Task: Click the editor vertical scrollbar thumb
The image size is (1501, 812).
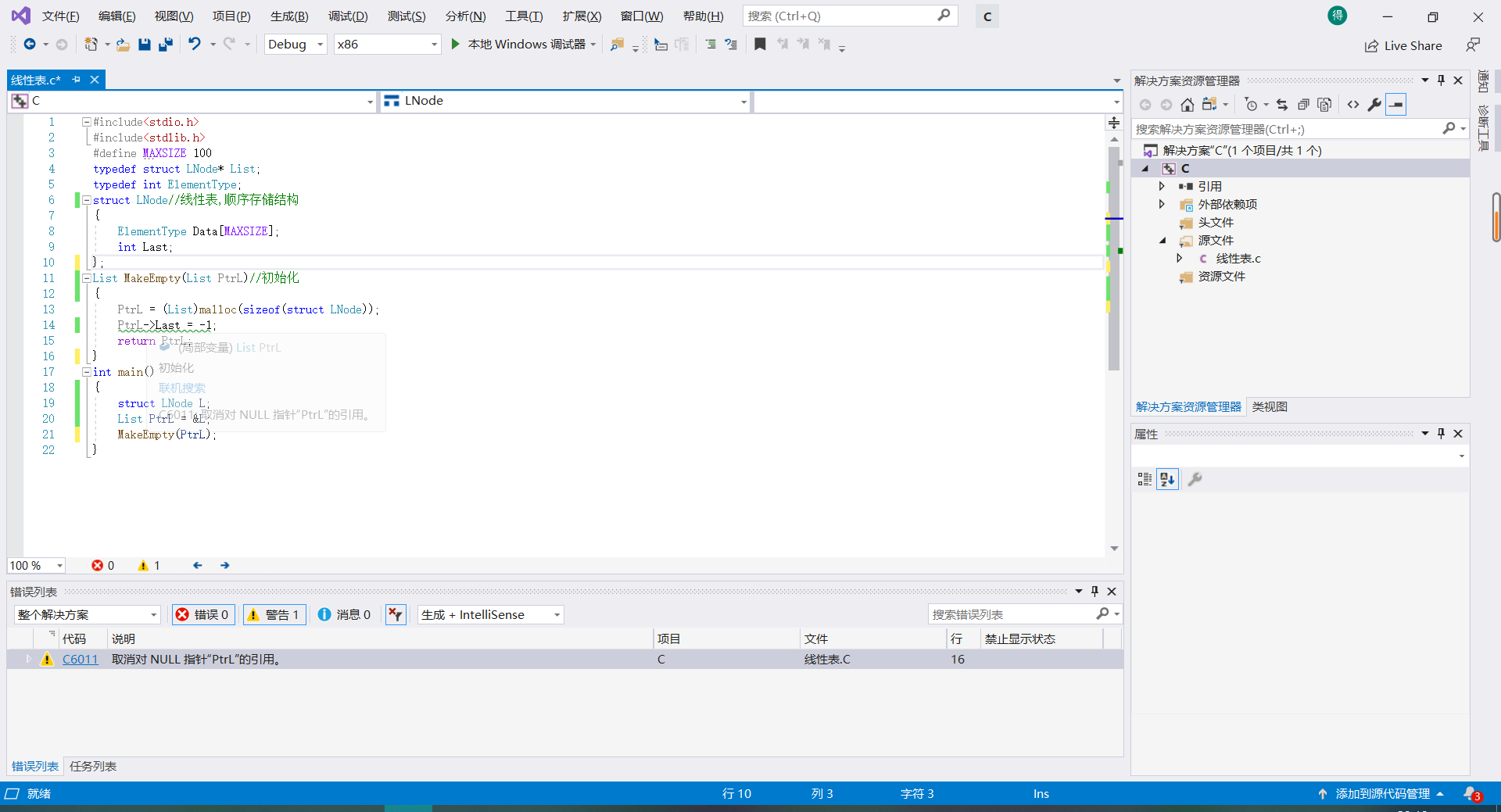Action: pos(1114,259)
